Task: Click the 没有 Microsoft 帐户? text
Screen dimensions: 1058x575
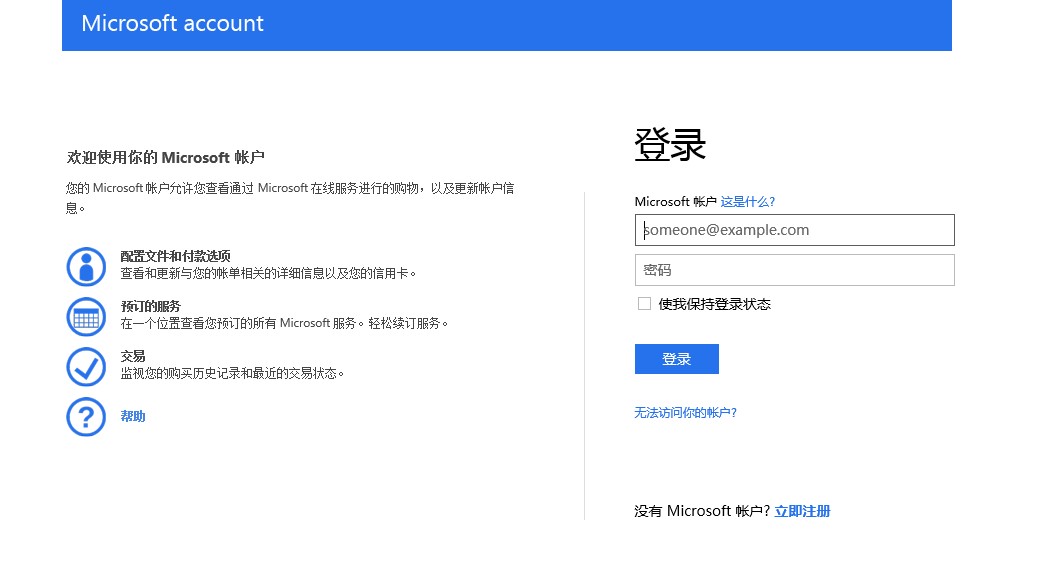Action: click(702, 511)
